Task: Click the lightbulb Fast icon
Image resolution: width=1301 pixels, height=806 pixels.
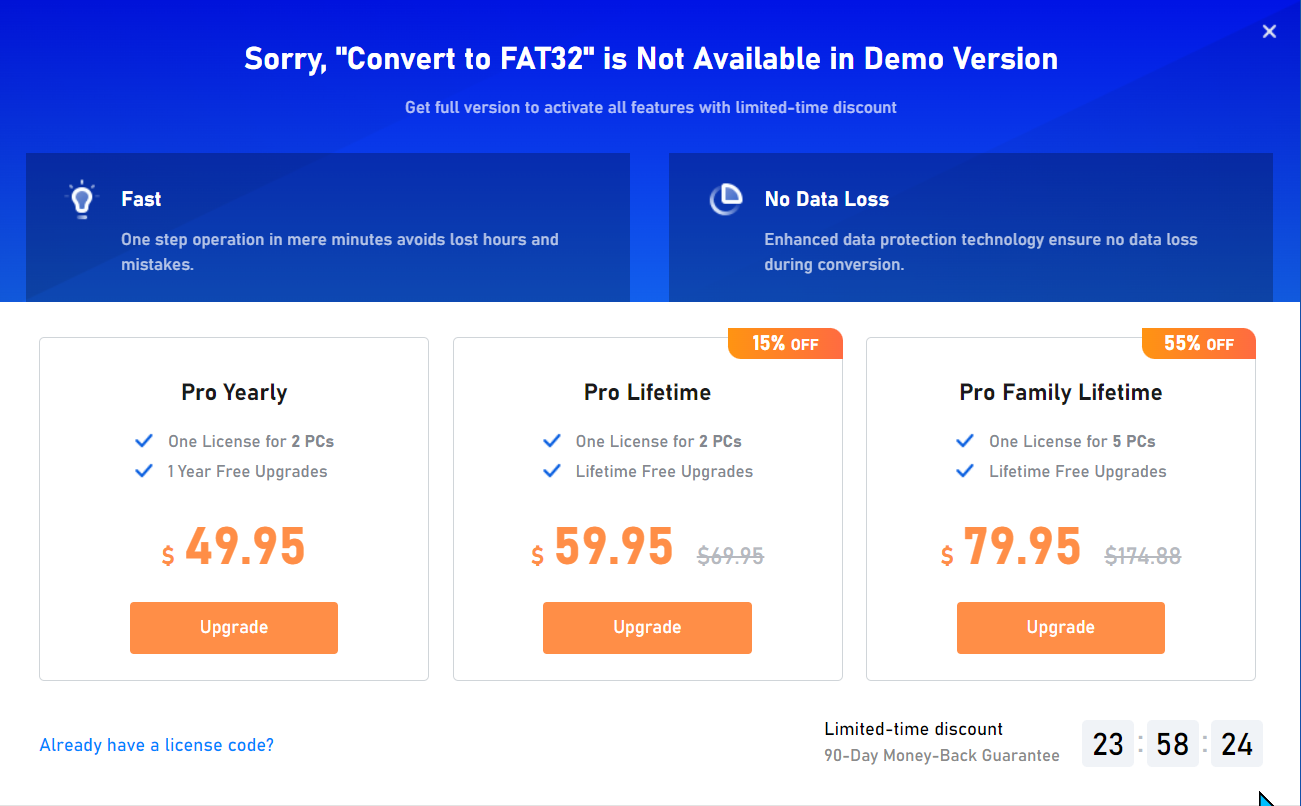Action: click(x=82, y=200)
